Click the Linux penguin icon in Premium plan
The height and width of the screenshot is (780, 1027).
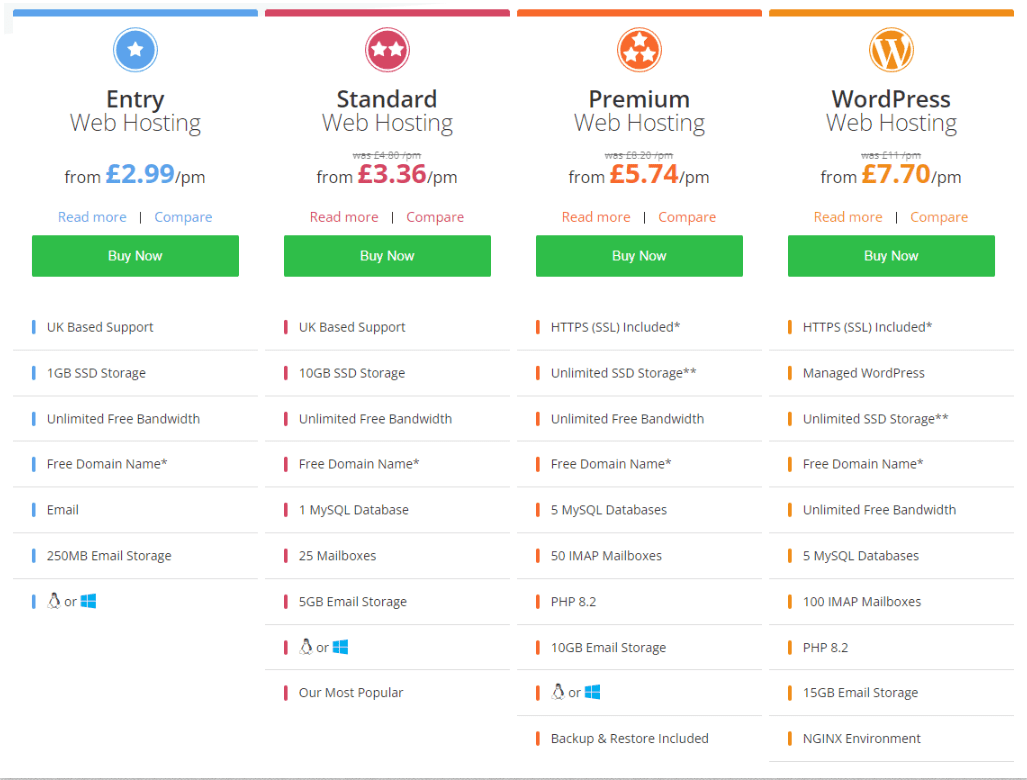(x=558, y=692)
